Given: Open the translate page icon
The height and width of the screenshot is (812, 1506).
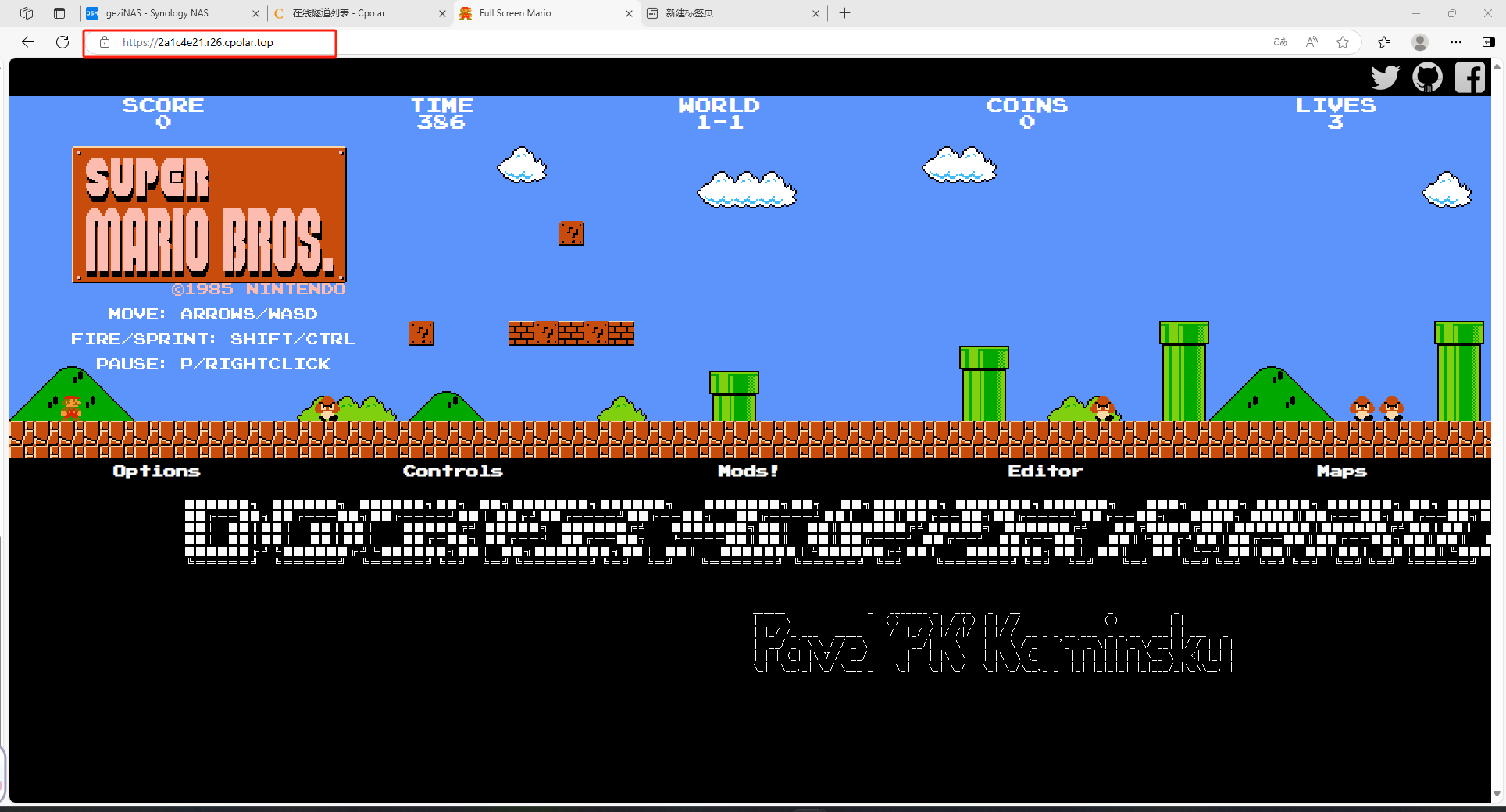Looking at the screenshot, I should [x=1280, y=42].
